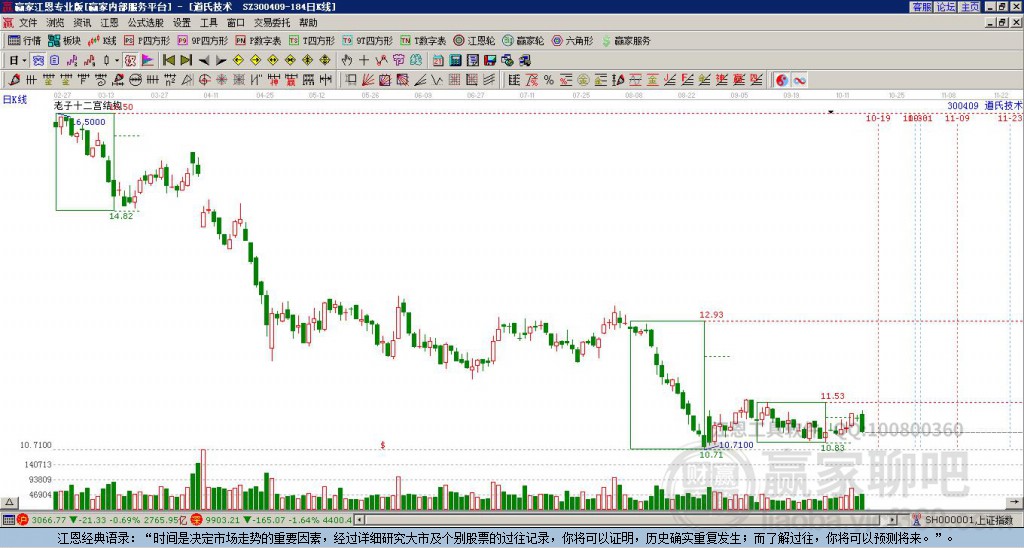Click the save floppy disk icon
Viewport: 1024px width, 548px height.
tap(490, 61)
